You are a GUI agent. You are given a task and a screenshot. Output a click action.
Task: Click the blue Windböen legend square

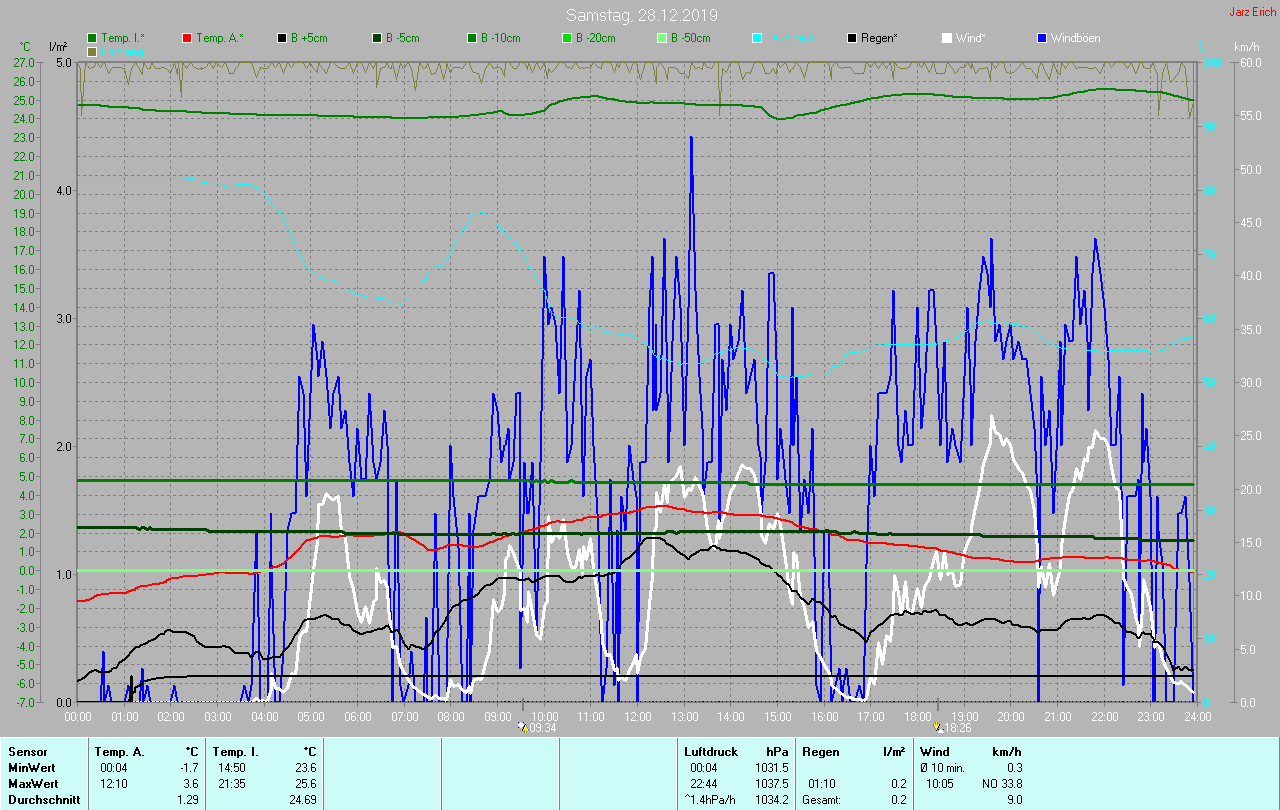(1042, 38)
